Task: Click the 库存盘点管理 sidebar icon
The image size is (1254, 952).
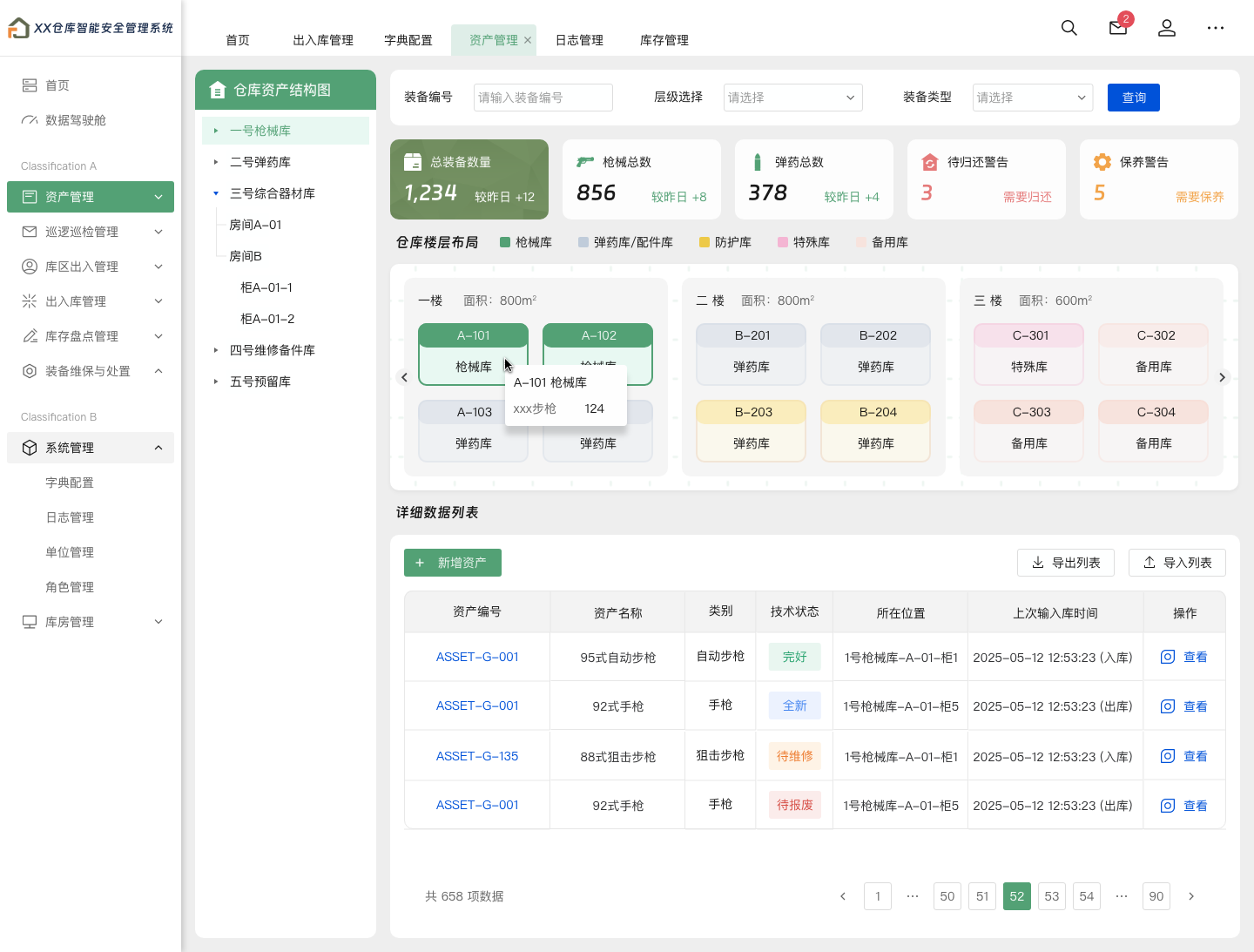Action: tap(30, 336)
